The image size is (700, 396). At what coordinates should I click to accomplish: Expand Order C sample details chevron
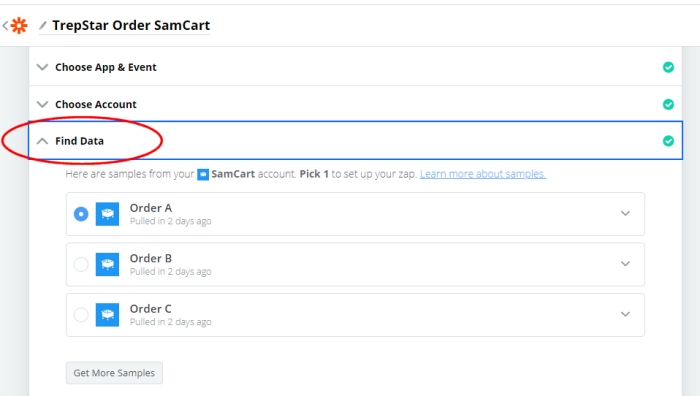[x=625, y=314]
